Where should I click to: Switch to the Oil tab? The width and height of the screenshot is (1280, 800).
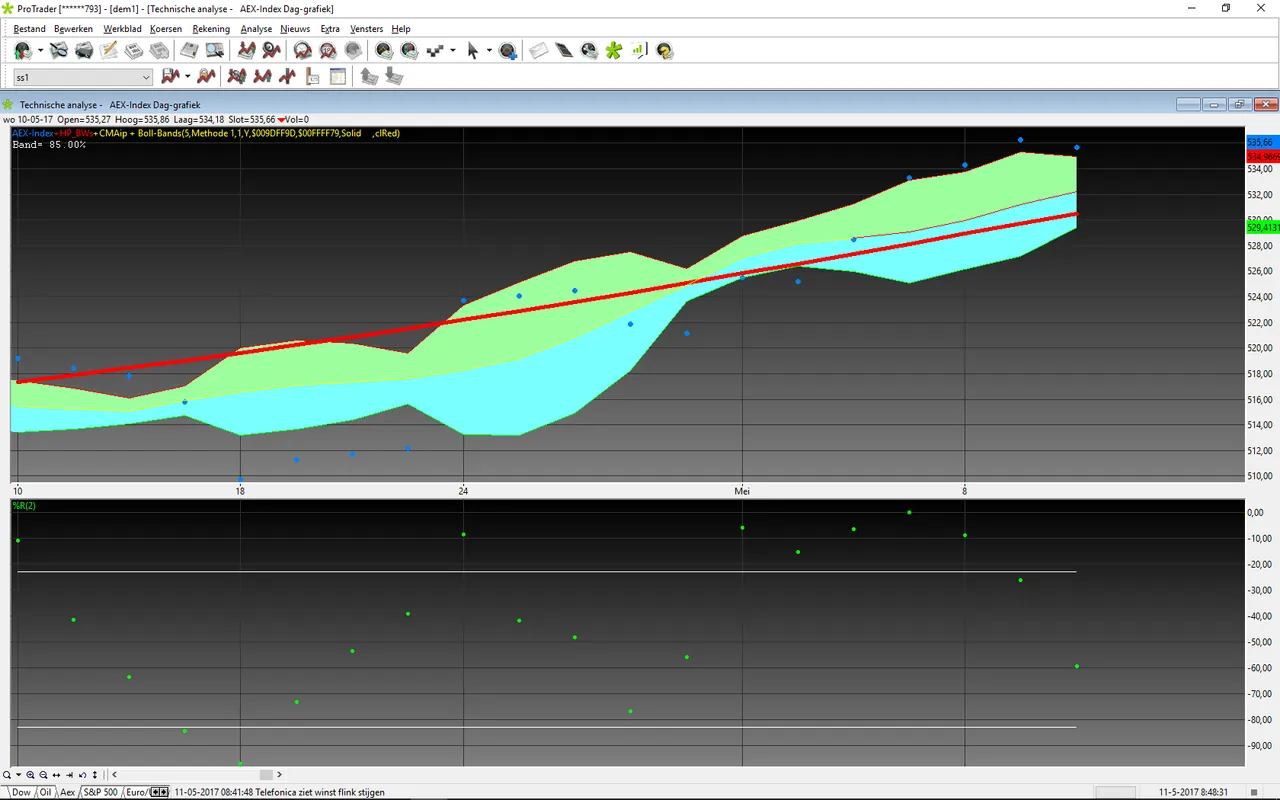(45, 792)
